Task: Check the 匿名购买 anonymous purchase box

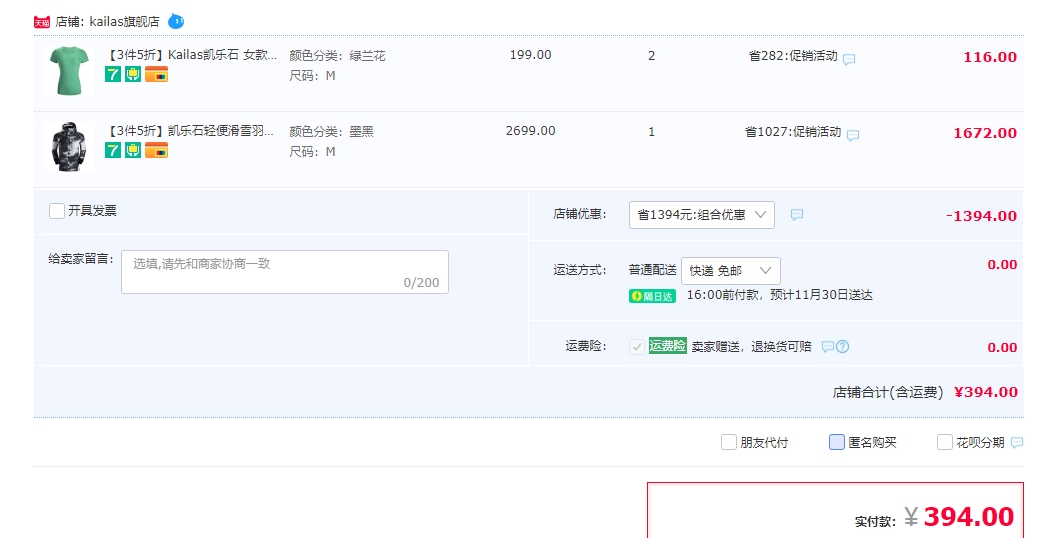Action: click(x=837, y=442)
